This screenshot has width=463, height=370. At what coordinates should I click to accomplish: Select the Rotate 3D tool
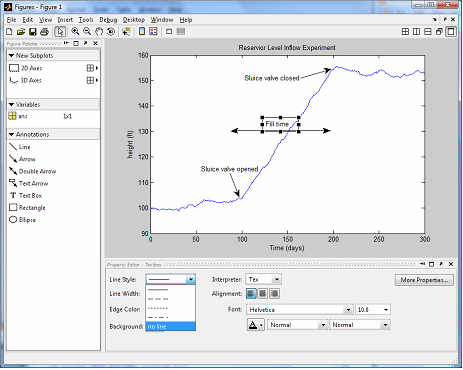point(111,32)
